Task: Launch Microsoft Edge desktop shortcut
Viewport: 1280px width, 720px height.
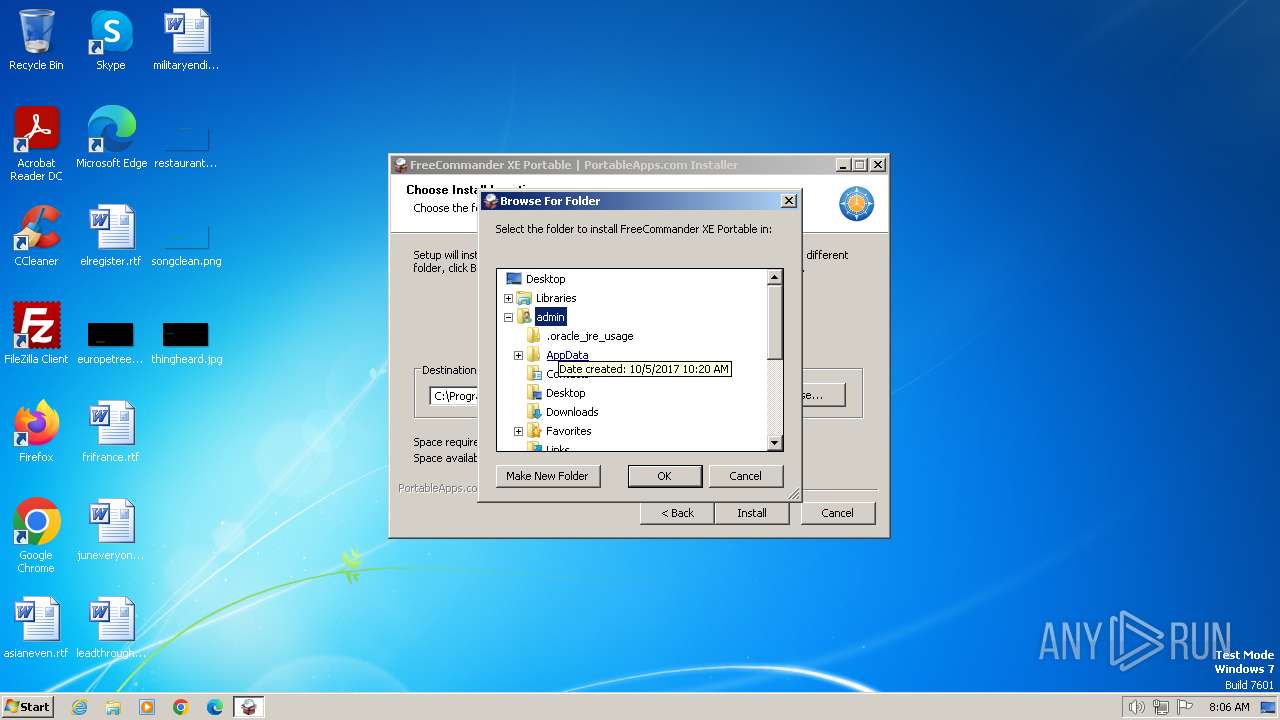Action: pyautogui.click(x=111, y=138)
